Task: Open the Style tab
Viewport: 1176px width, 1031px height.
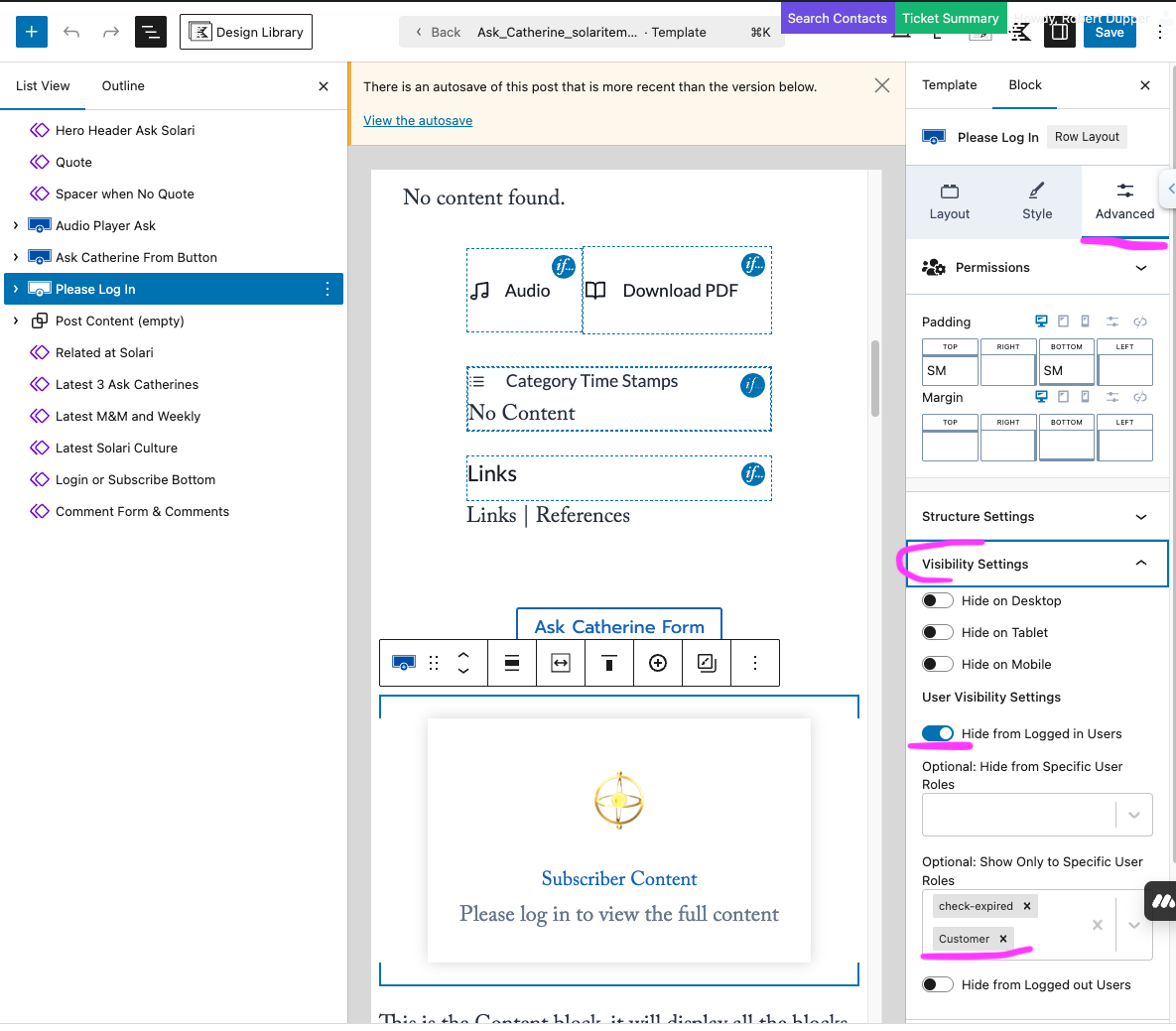Action: [1037, 201]
